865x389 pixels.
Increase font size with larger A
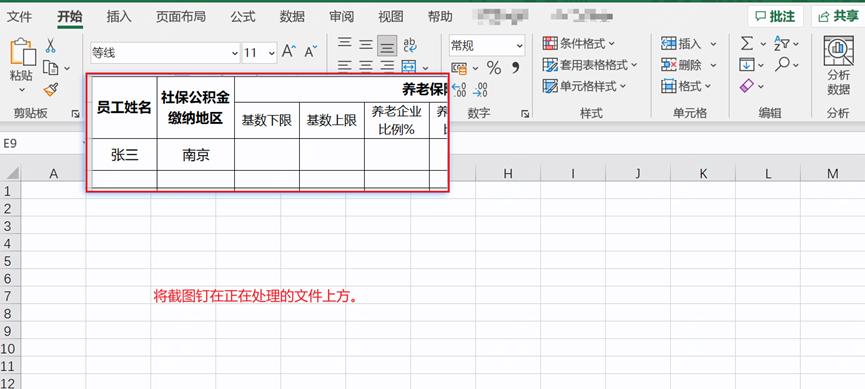coord(289,52)
